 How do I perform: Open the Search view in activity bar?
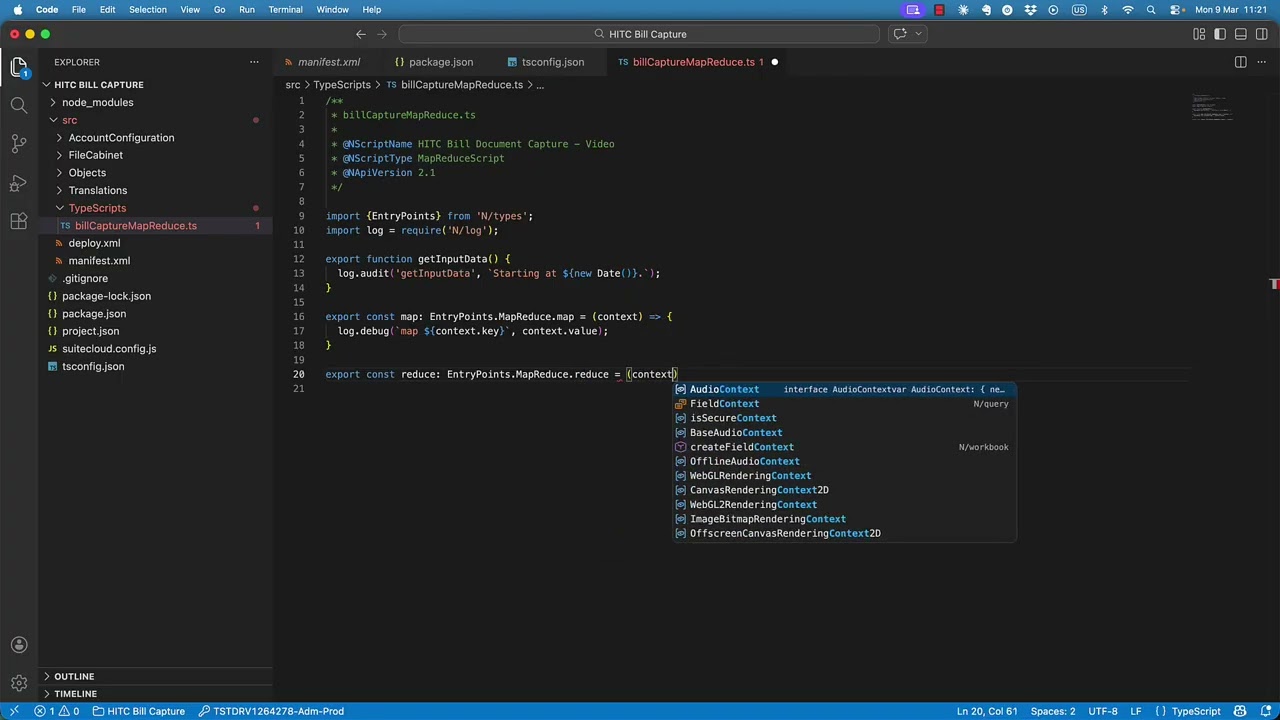pyautogui.click(x=18, y=105)
